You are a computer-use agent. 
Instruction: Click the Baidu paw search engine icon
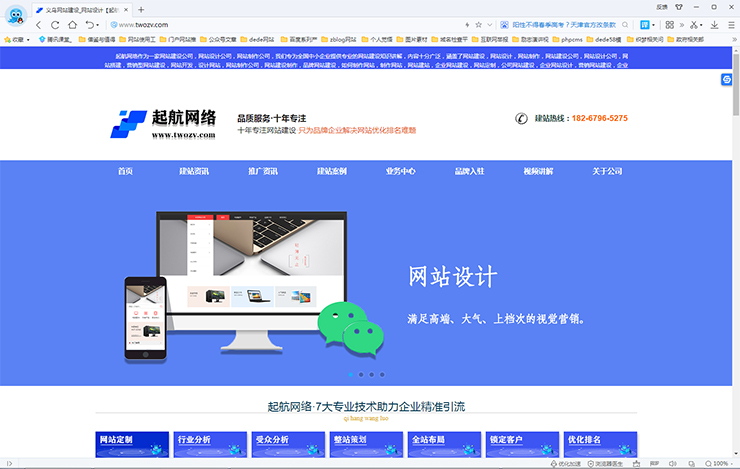click(505, 25)
